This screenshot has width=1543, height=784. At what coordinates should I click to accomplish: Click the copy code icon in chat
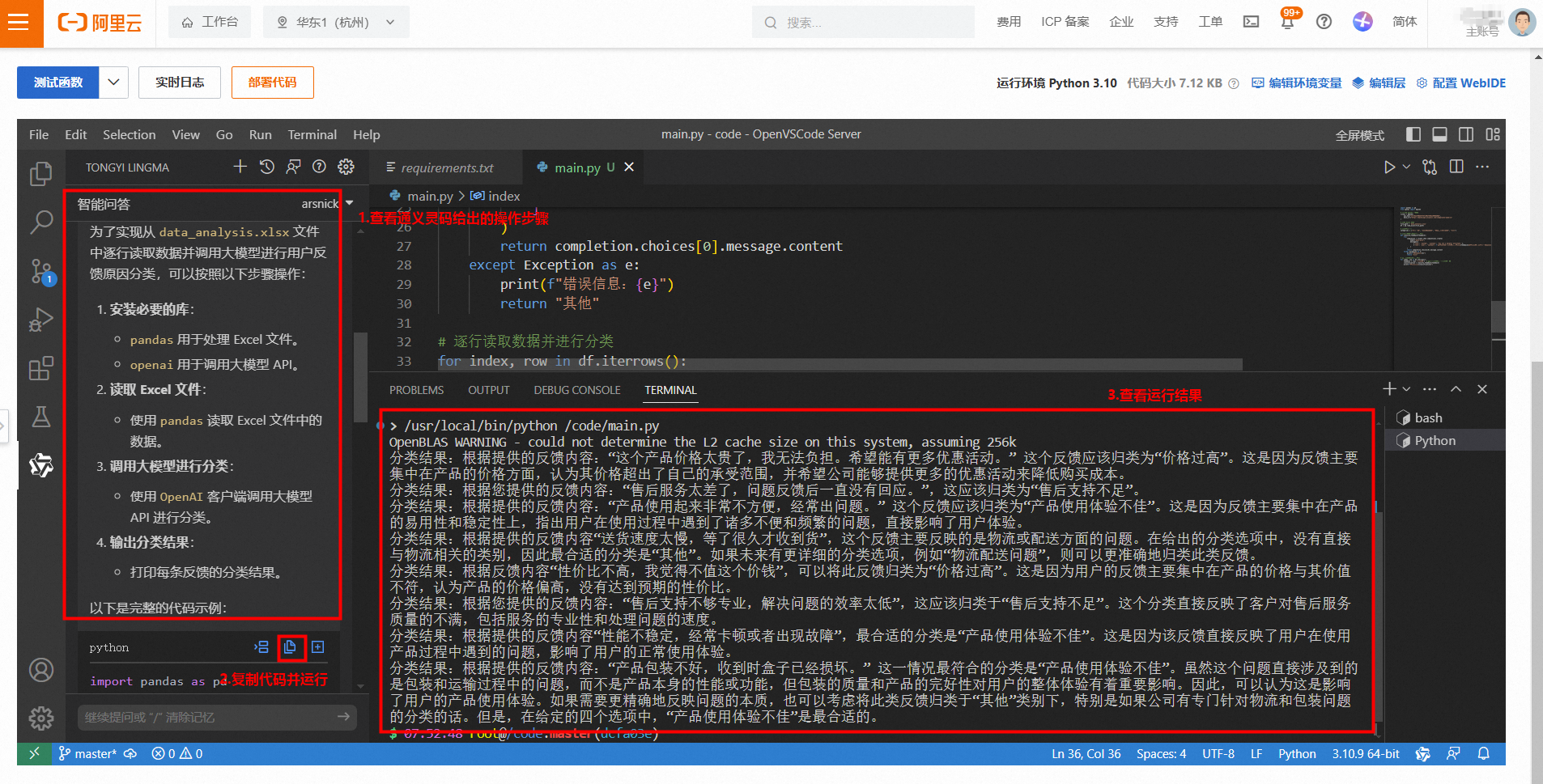[x=290, y=647]
